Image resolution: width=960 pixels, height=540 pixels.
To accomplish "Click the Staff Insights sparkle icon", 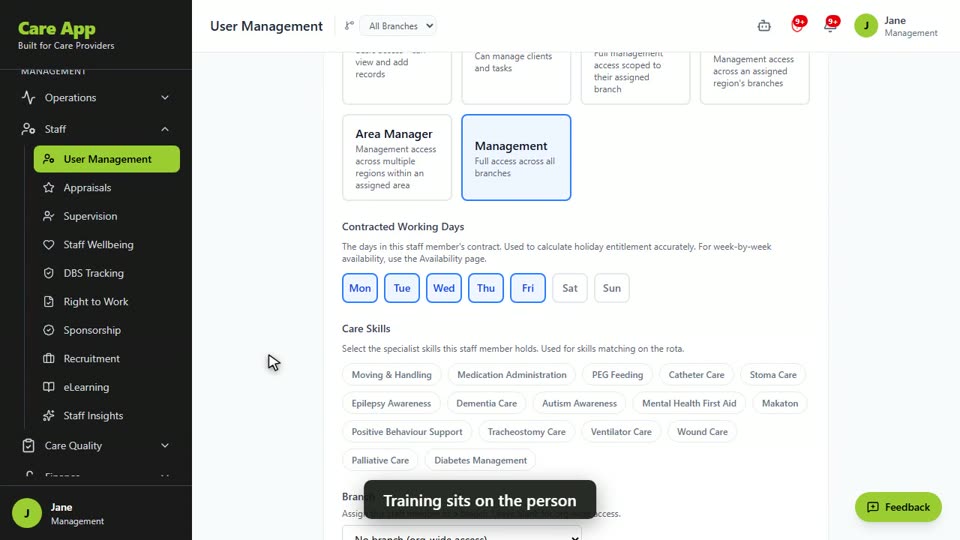I will [x=48, y=416].
